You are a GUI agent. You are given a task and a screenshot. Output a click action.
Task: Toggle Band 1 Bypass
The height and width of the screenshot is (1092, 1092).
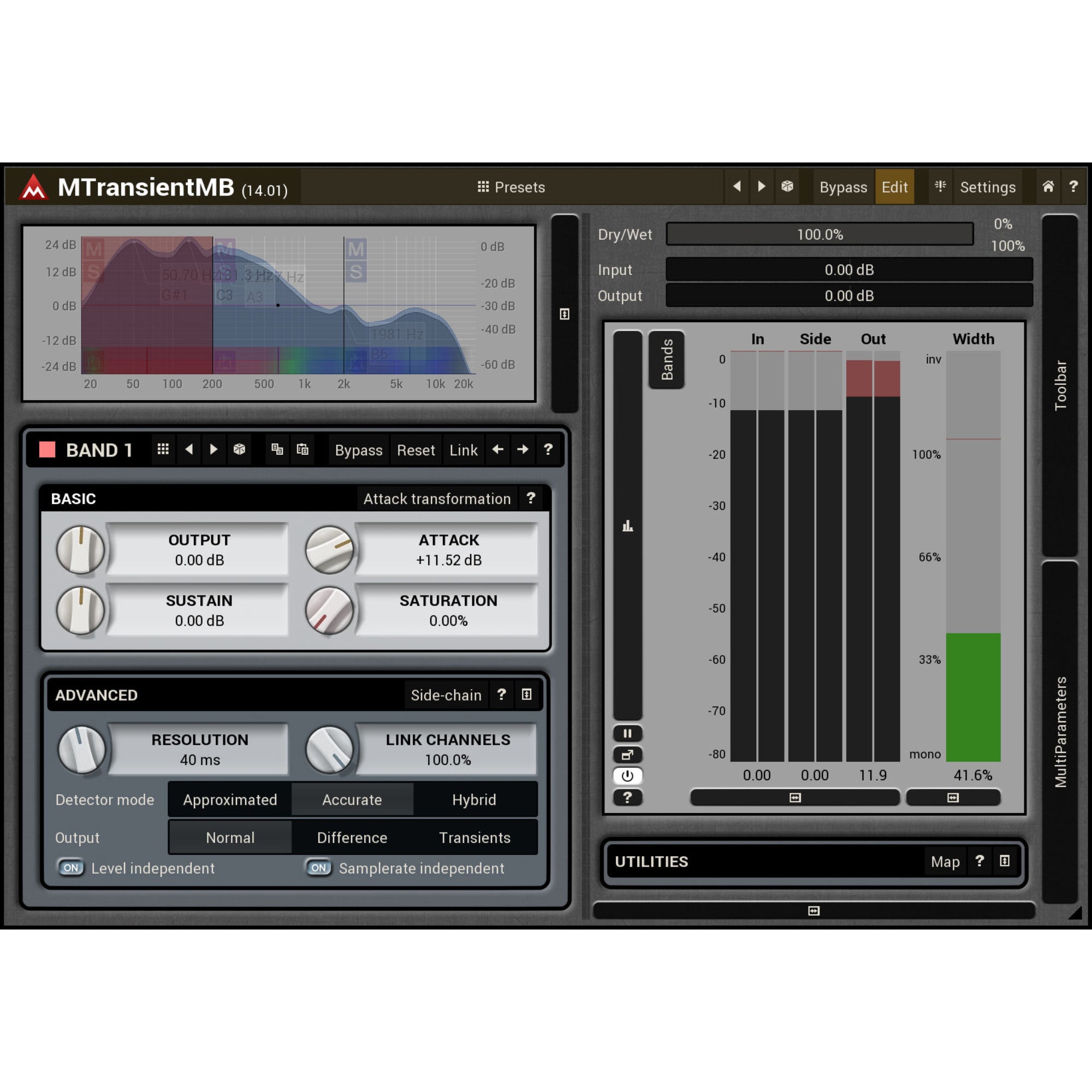[x=358, y=450]
